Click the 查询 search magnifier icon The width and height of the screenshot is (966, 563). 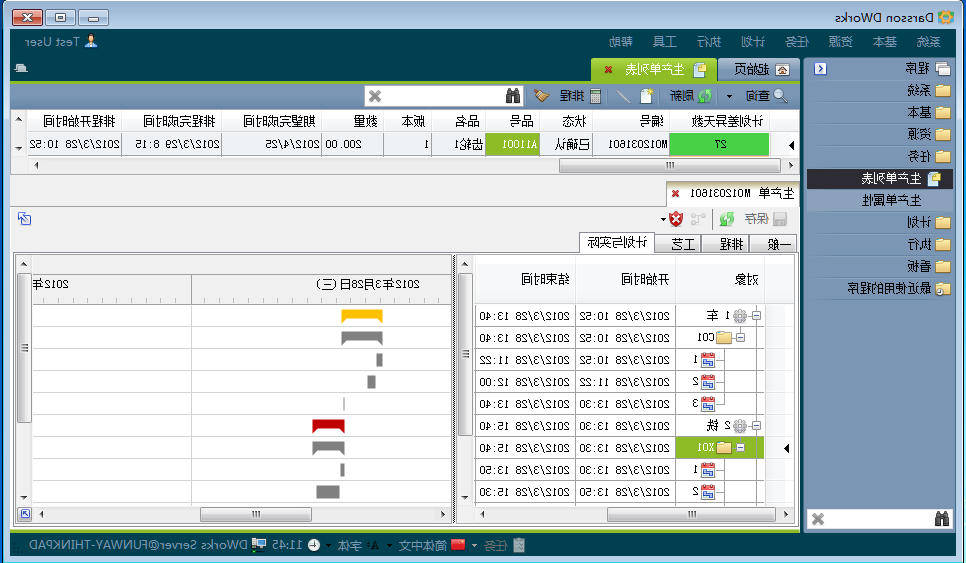coord(781,96)
